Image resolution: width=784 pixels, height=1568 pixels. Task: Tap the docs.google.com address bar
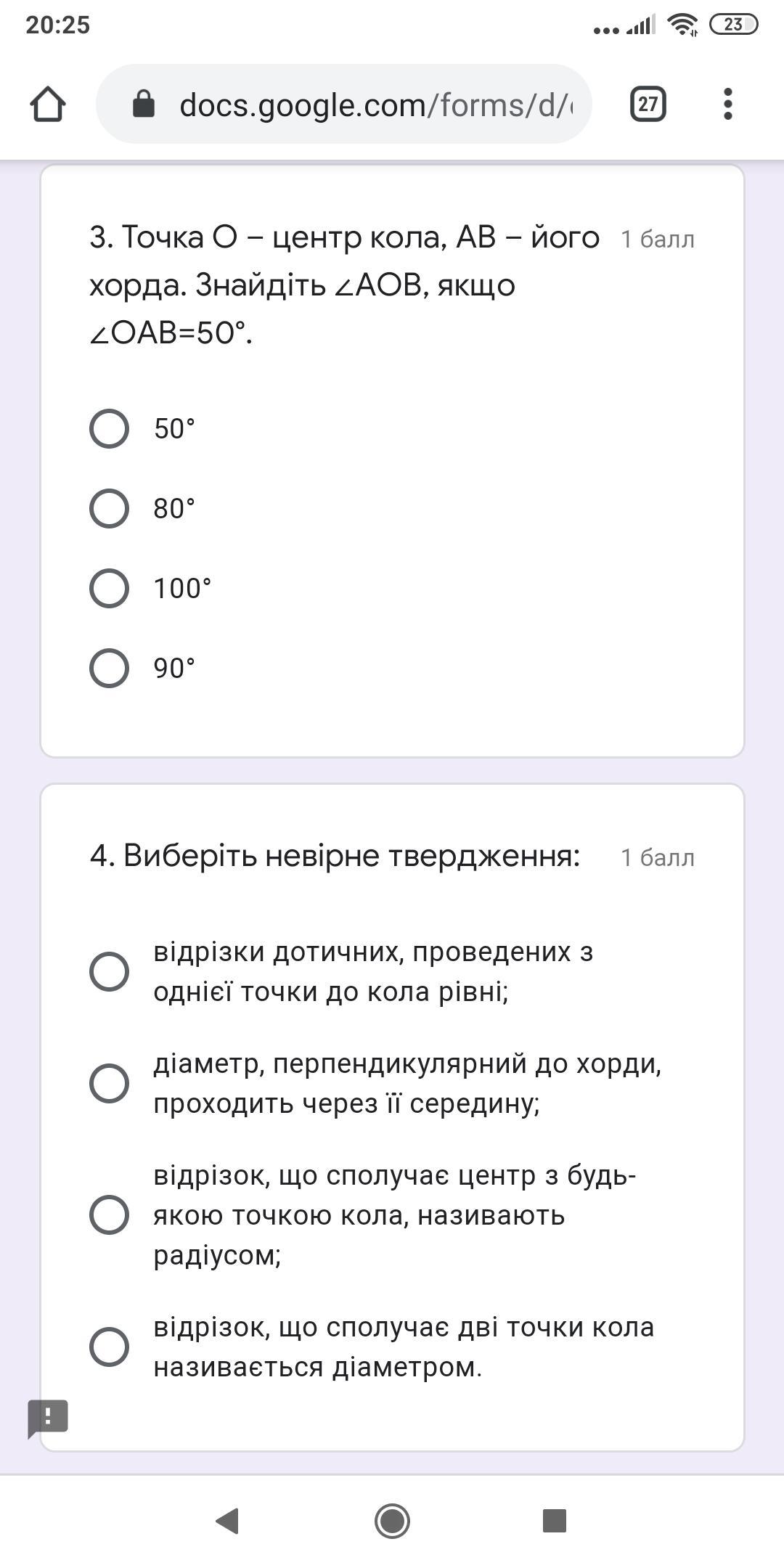(375, 105)
